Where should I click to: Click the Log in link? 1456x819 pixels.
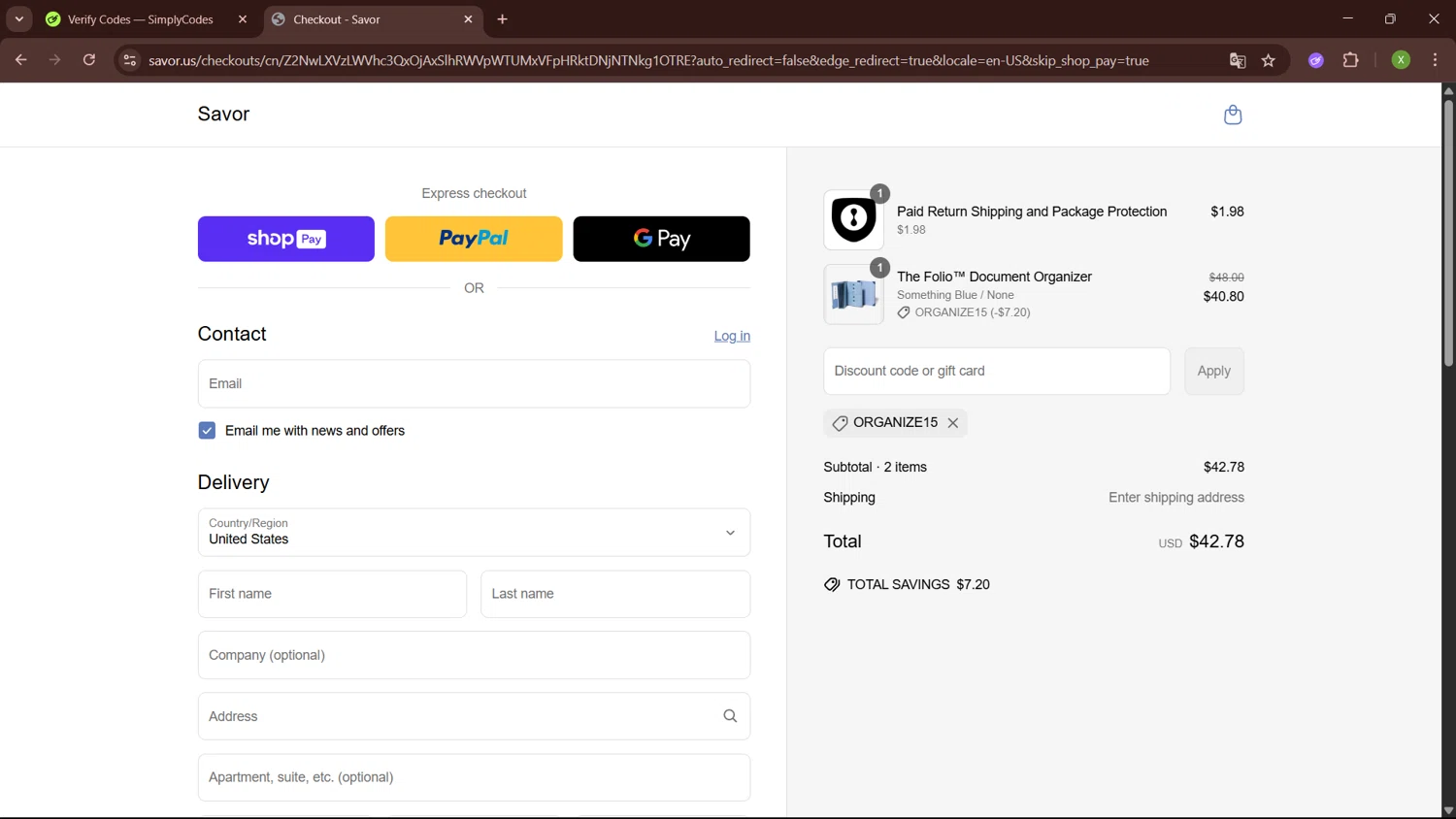[x=732, y=336]
